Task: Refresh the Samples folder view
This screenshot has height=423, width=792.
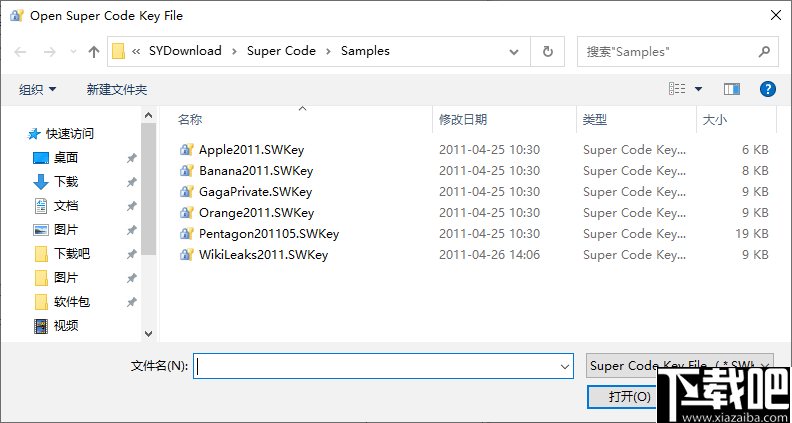Action: 548,52
